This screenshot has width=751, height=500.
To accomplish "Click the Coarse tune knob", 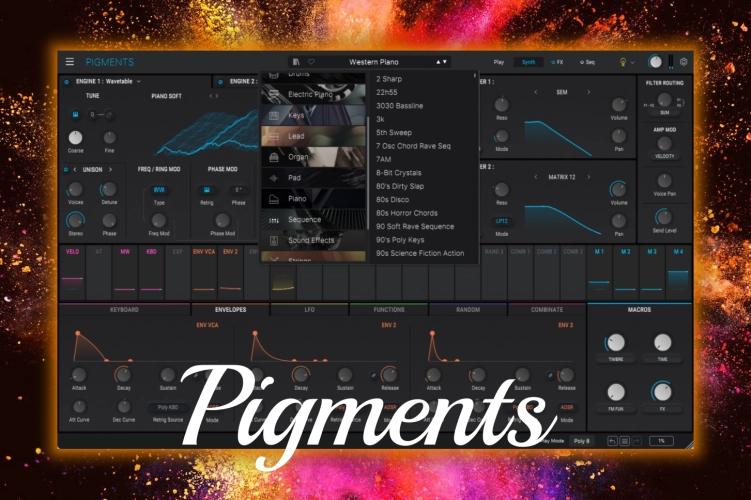I will [75, 138].
